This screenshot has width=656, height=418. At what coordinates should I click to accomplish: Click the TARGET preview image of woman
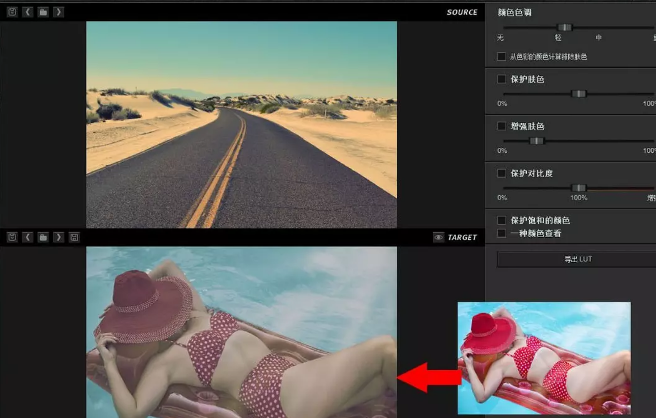[241, 332]
